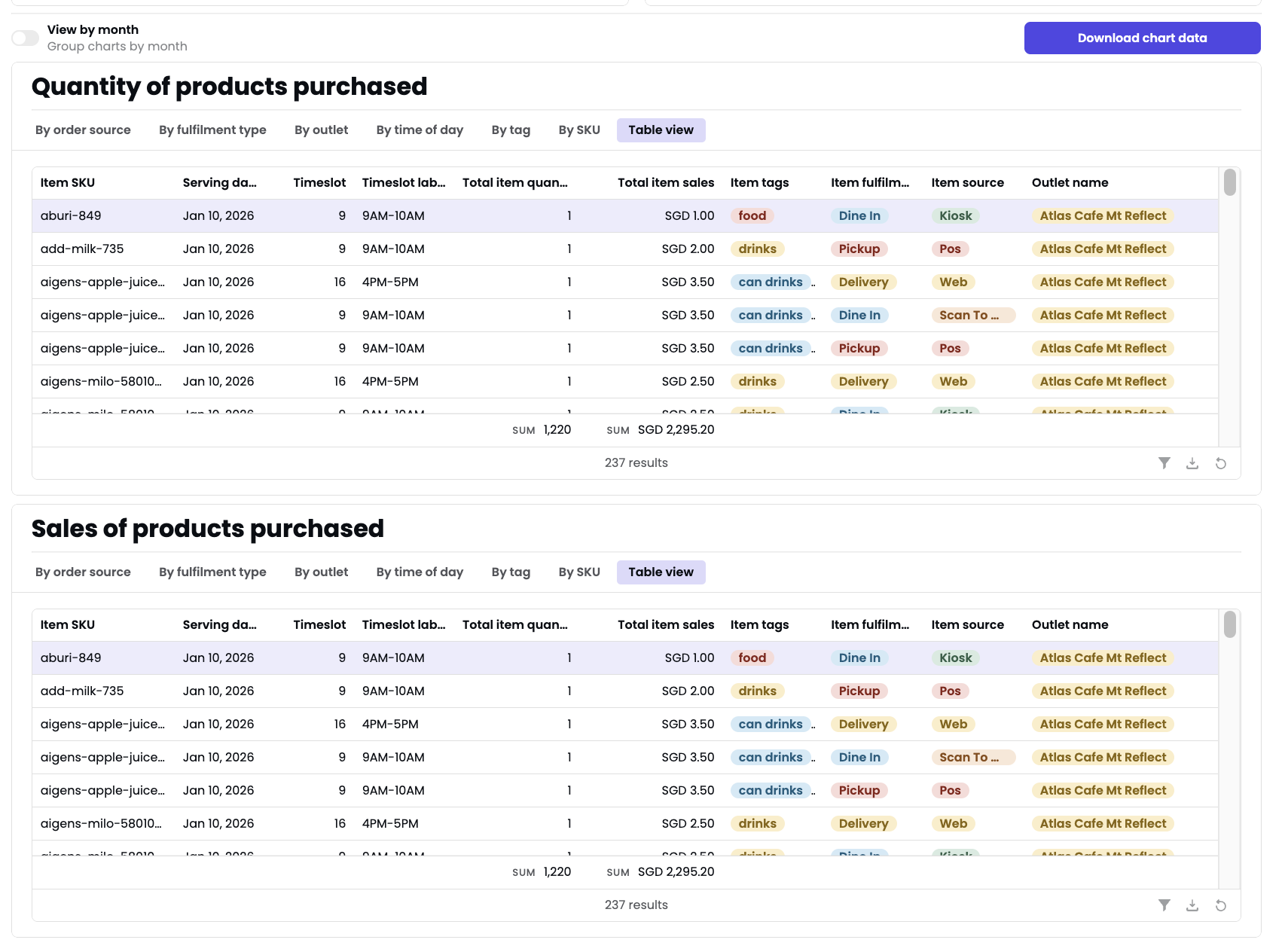Click the food tag on the aburi-849 row
Image resolution: width=1285 pixels, height=952 pixels.
tap(751, 215)
